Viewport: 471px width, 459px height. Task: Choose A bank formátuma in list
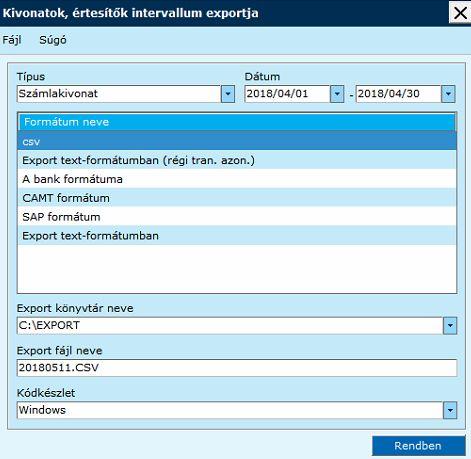(x=237, y=179)
